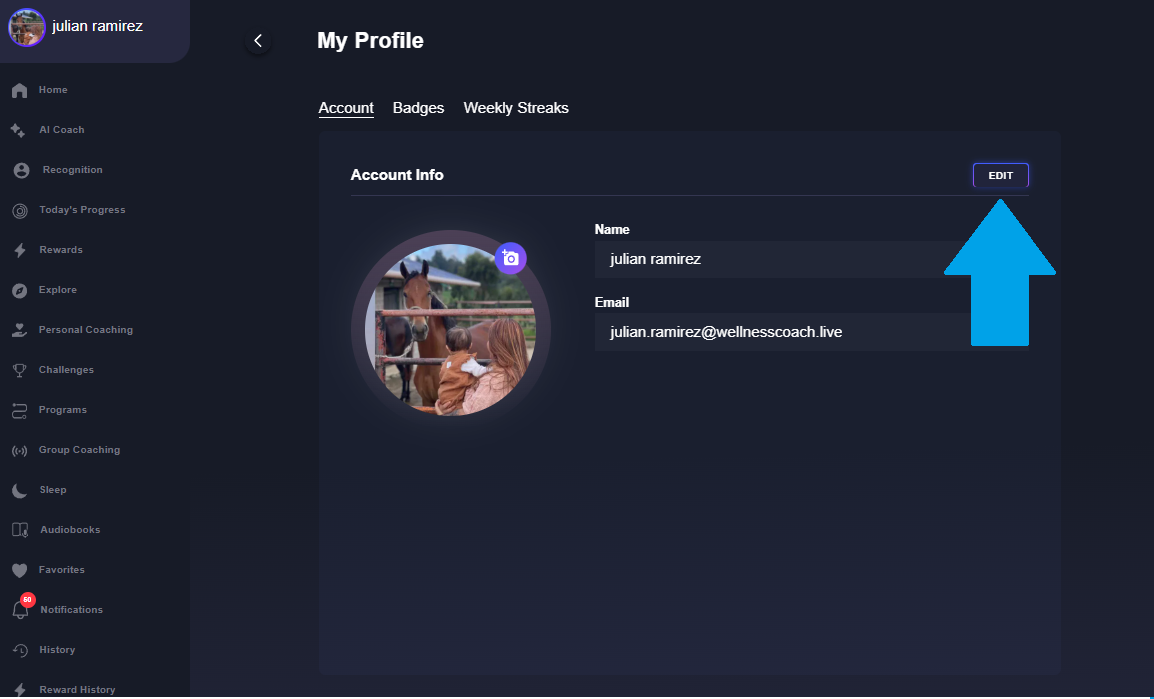Click the Group Coaching broadcast icon
The height and width of the screenshot is (699, 1154).
point(20,451)
